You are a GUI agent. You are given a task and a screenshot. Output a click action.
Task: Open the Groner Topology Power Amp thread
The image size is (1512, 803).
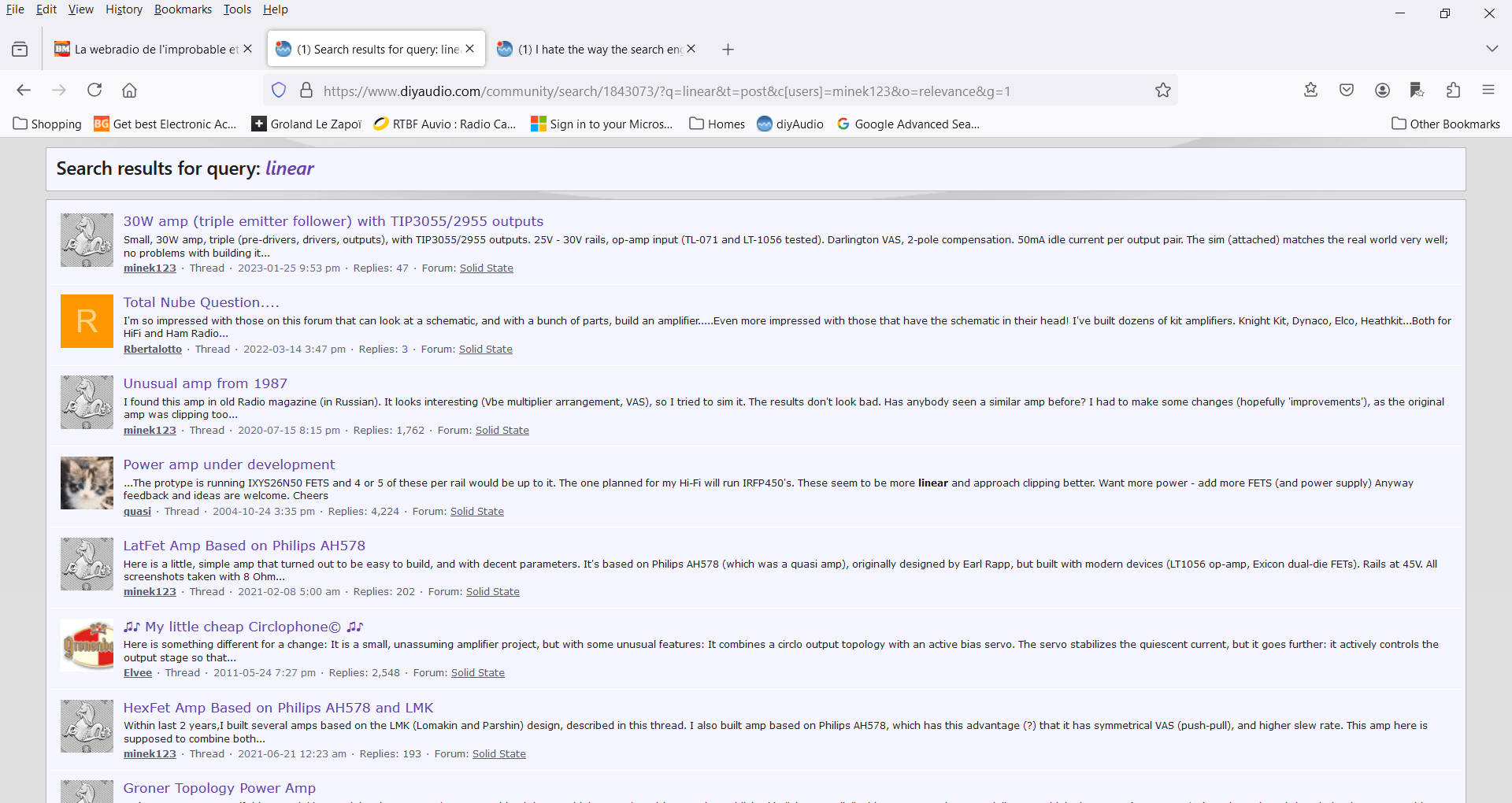(219, 788)
